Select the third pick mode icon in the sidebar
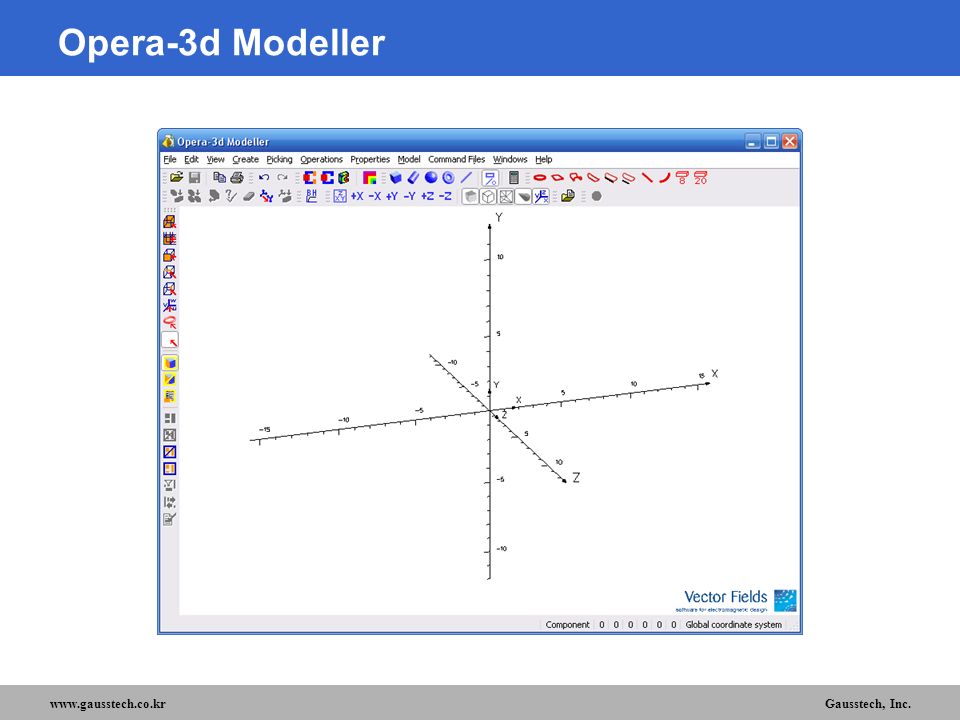 [x=170, y=255]
